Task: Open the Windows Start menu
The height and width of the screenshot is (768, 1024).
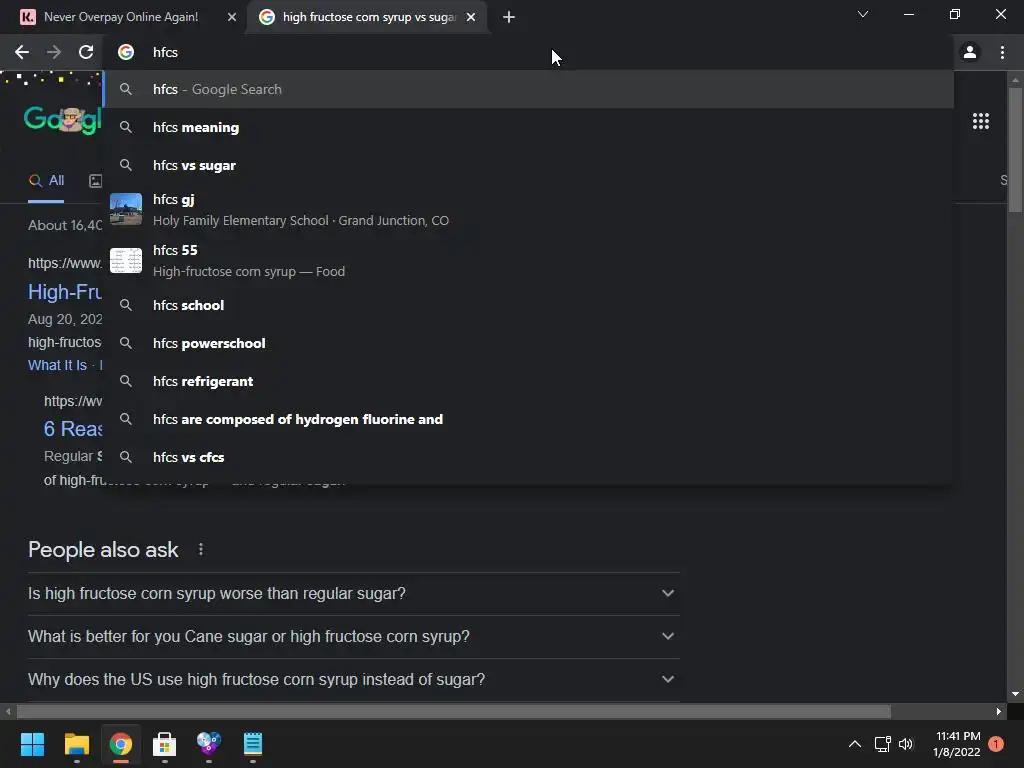Action: tap(32, 744)
